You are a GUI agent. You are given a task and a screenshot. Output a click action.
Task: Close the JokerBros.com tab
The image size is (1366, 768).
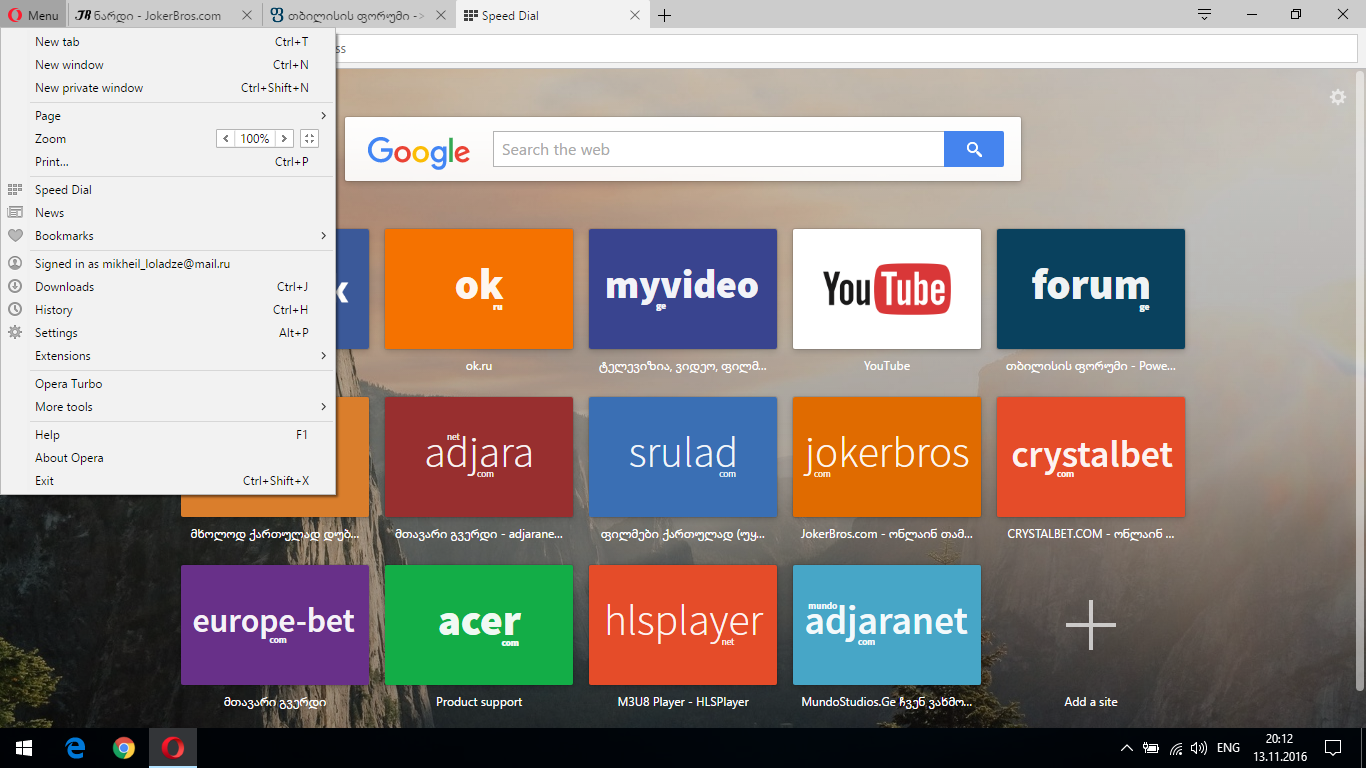tap(247, 16)
